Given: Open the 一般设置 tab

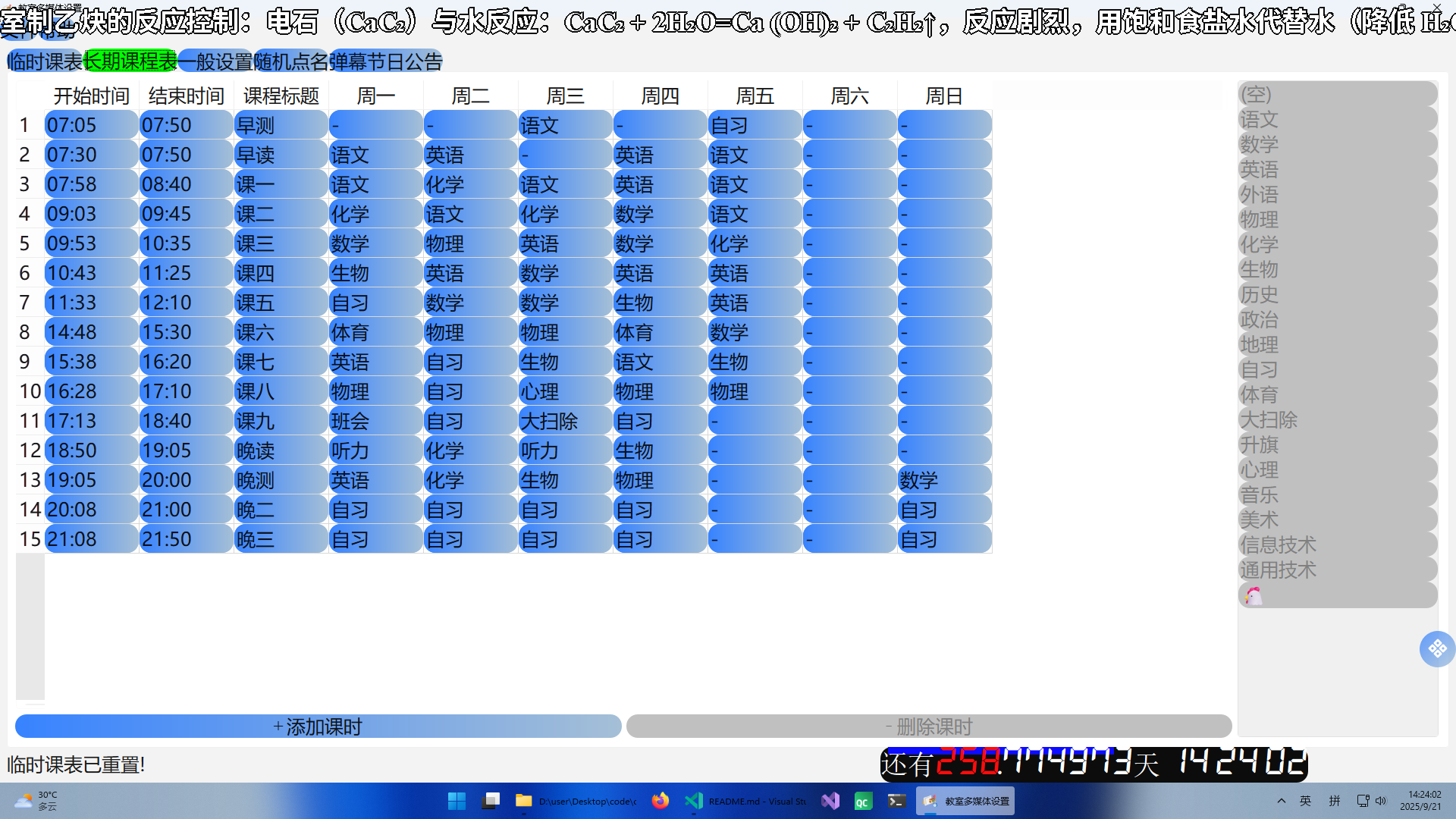Looking at the screenshot, I should coord(215,61).
